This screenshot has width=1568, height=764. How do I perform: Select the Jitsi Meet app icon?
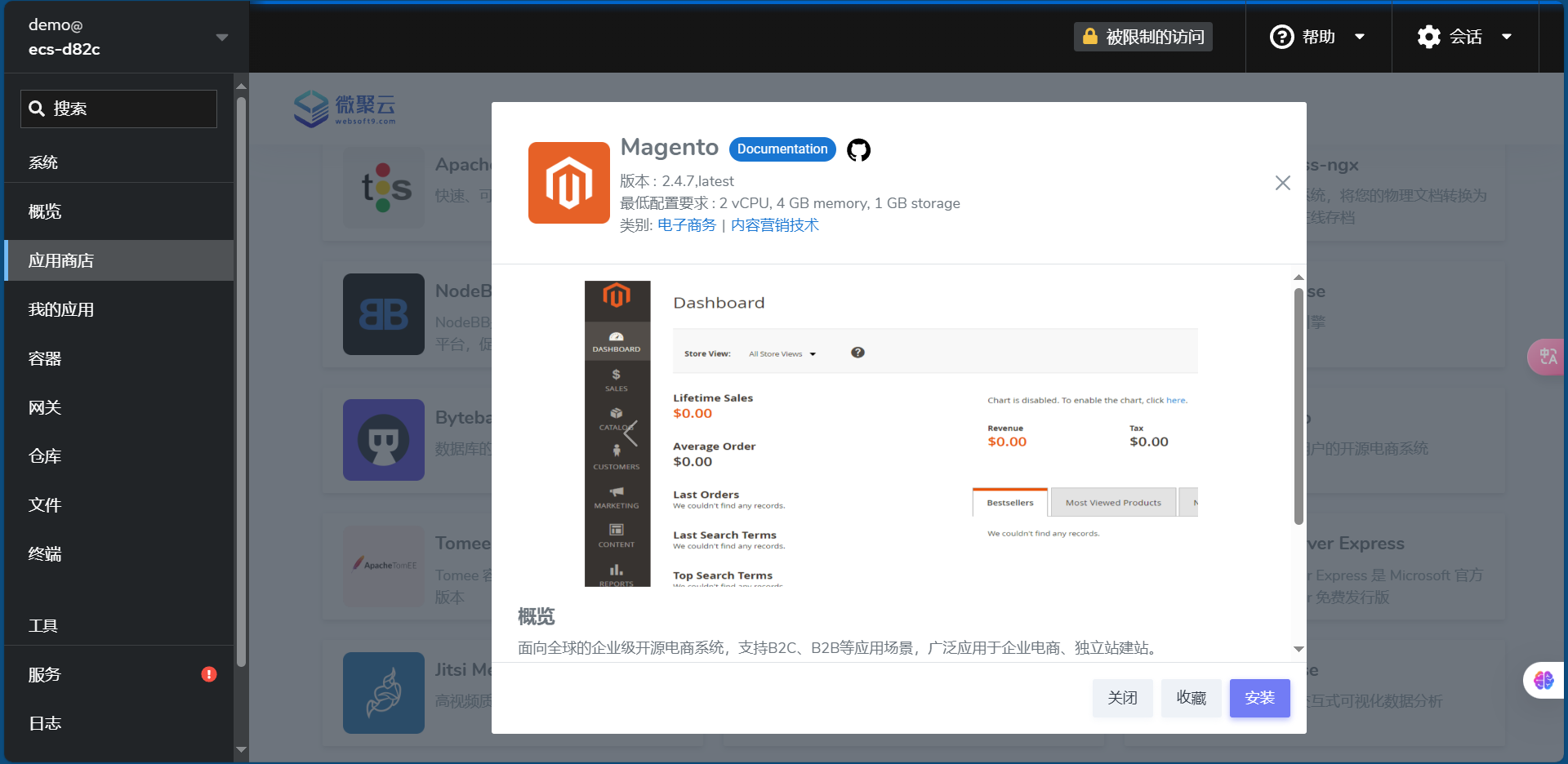(x=384, y=693)
